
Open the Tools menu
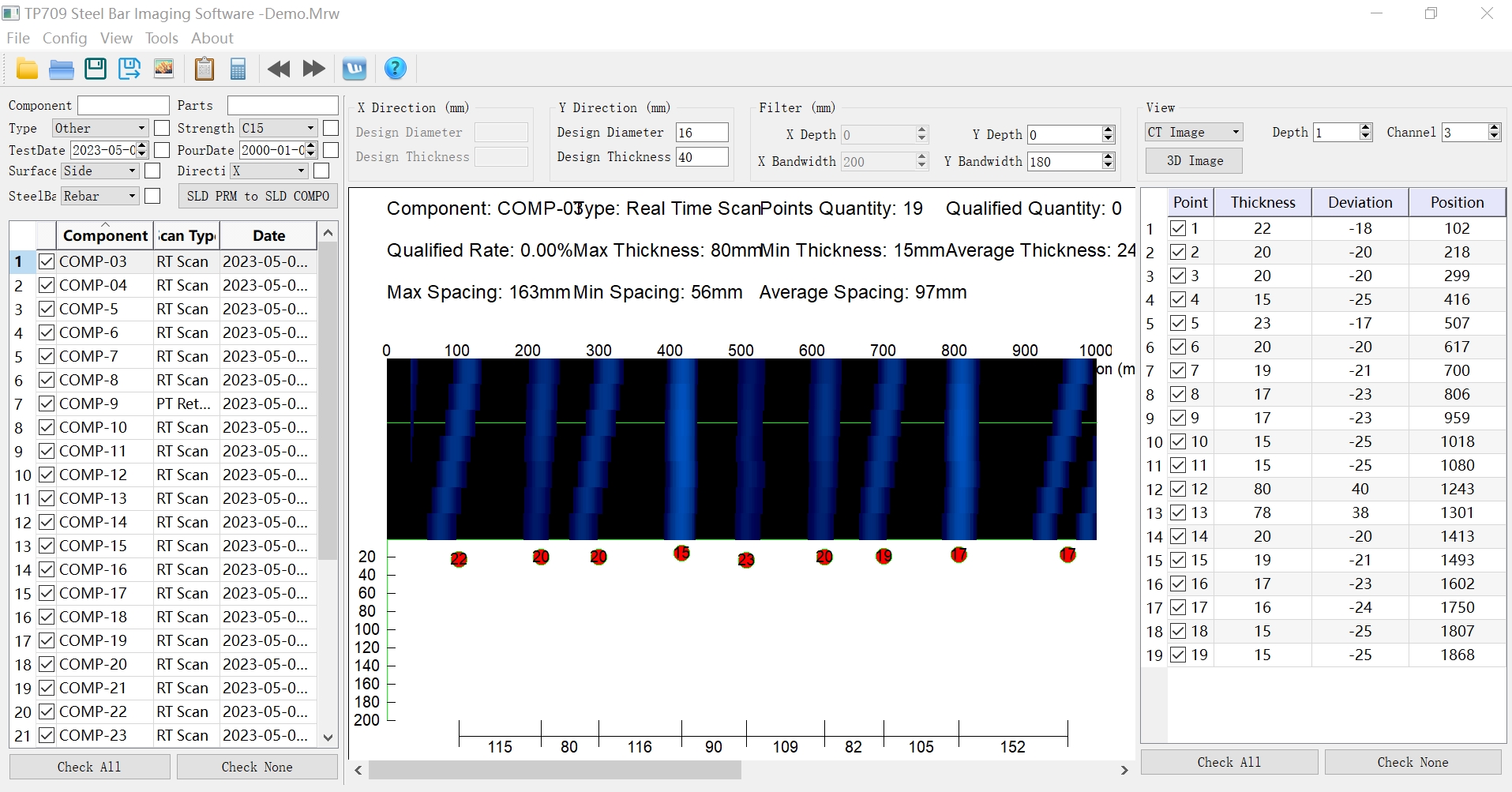[x=162, y=39]
